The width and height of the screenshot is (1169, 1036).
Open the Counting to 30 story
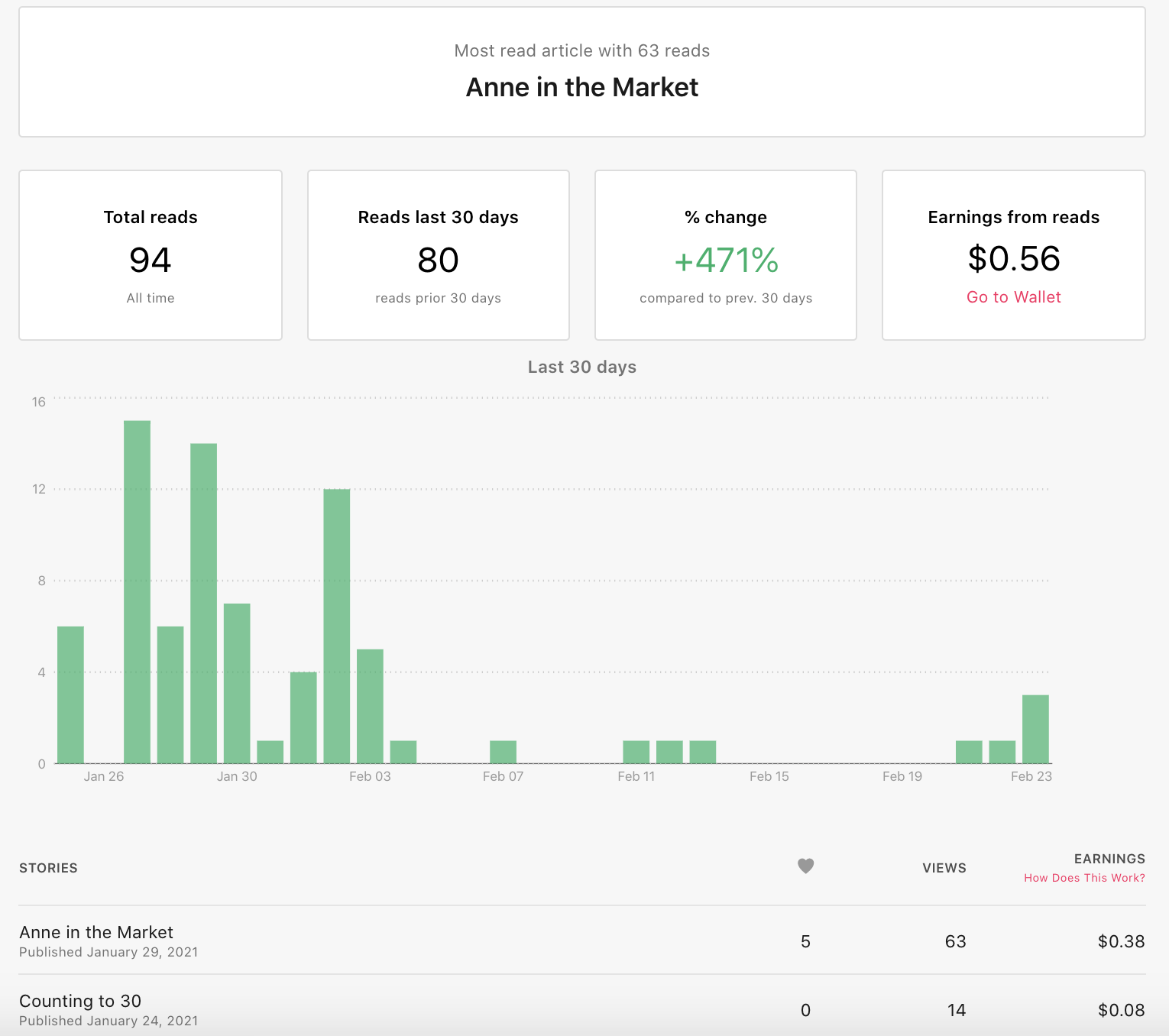click(x=80, y=1001)
